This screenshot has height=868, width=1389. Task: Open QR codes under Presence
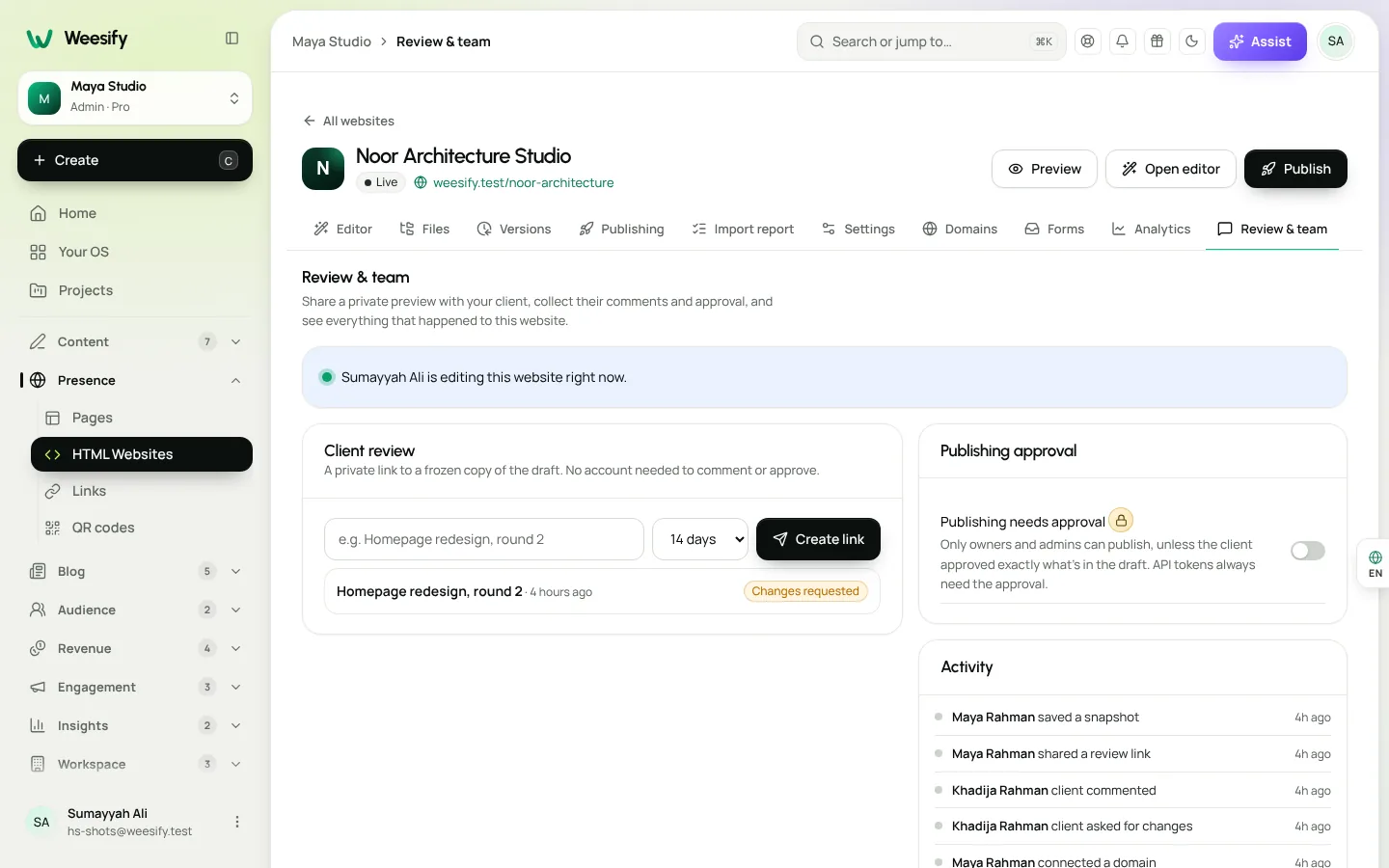coord(142,528)
